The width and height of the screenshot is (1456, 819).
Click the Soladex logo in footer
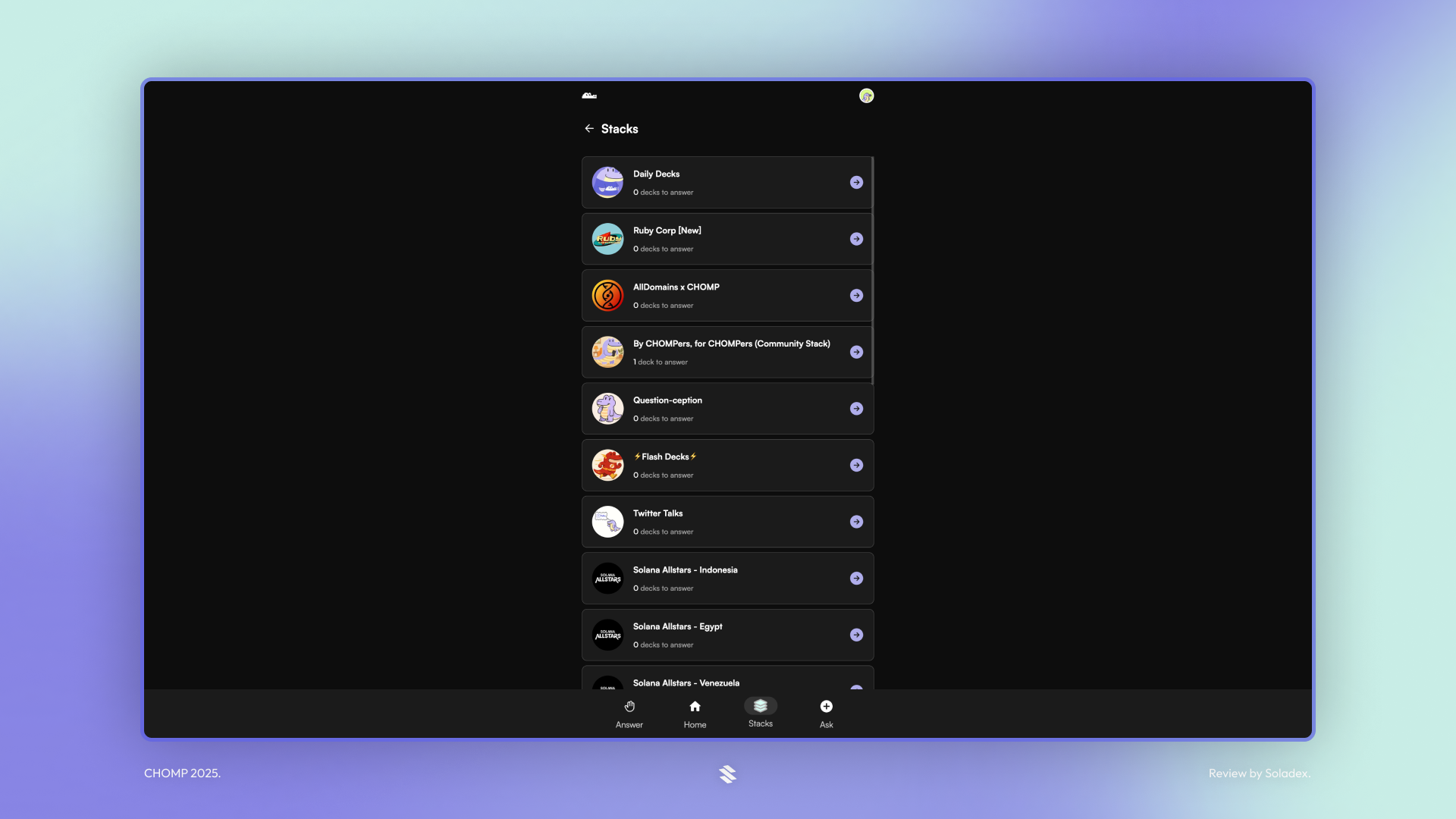coord(727,774)
